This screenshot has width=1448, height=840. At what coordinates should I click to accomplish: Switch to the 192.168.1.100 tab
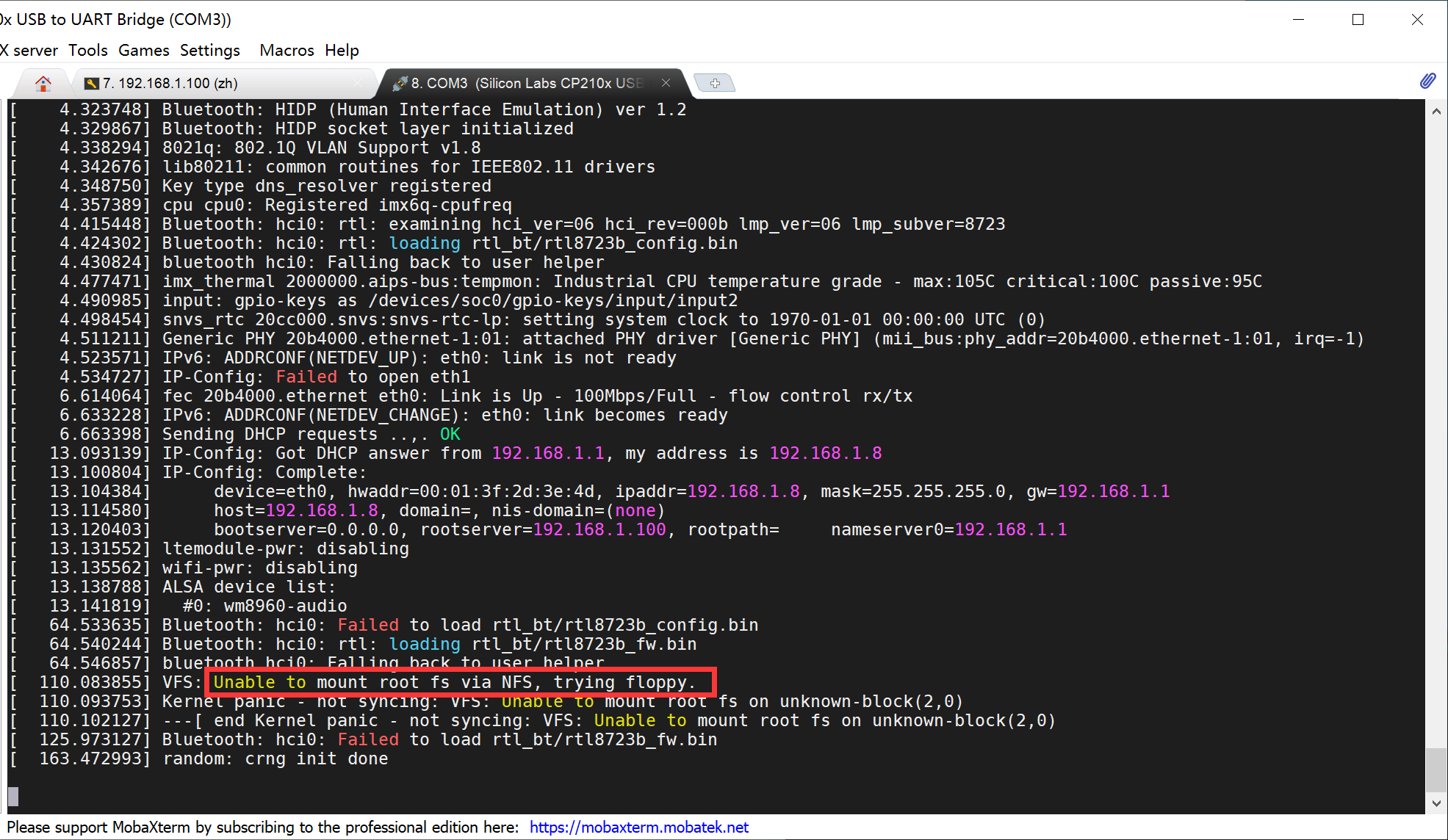[x=184, y=83]
